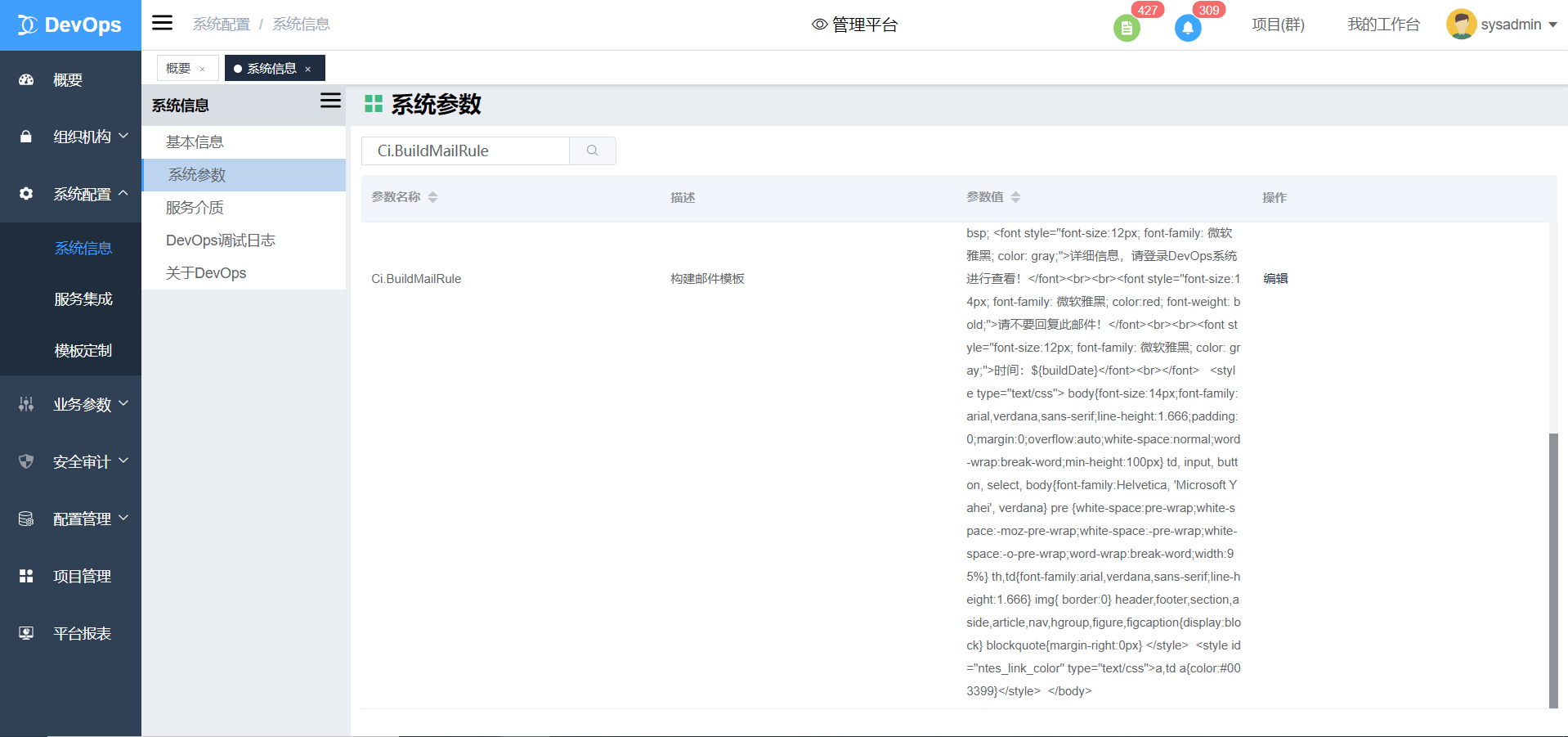Expand the 配置管理 menu
The image size is (1568, 737).
[x=70, y=519]
